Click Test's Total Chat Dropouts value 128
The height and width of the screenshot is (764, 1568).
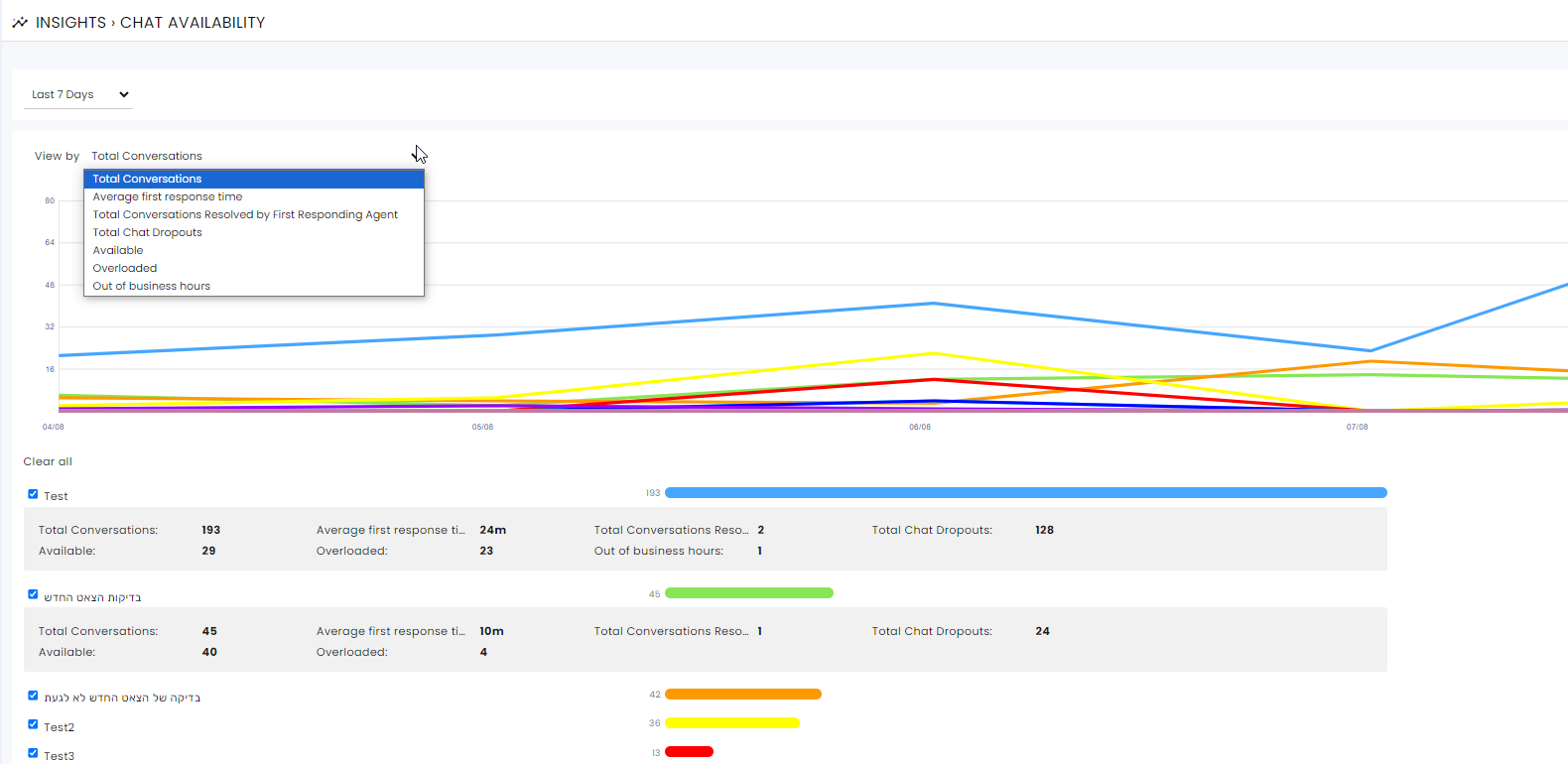coord(1044,530)
